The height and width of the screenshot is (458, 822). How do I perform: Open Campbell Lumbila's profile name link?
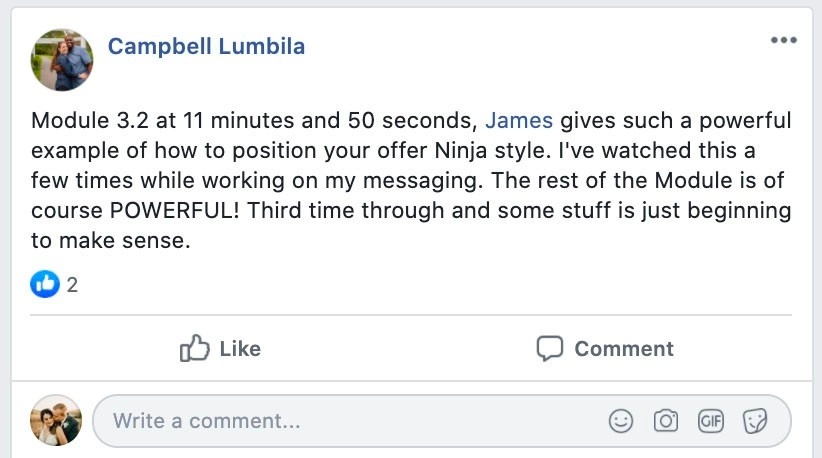[206, 47]
